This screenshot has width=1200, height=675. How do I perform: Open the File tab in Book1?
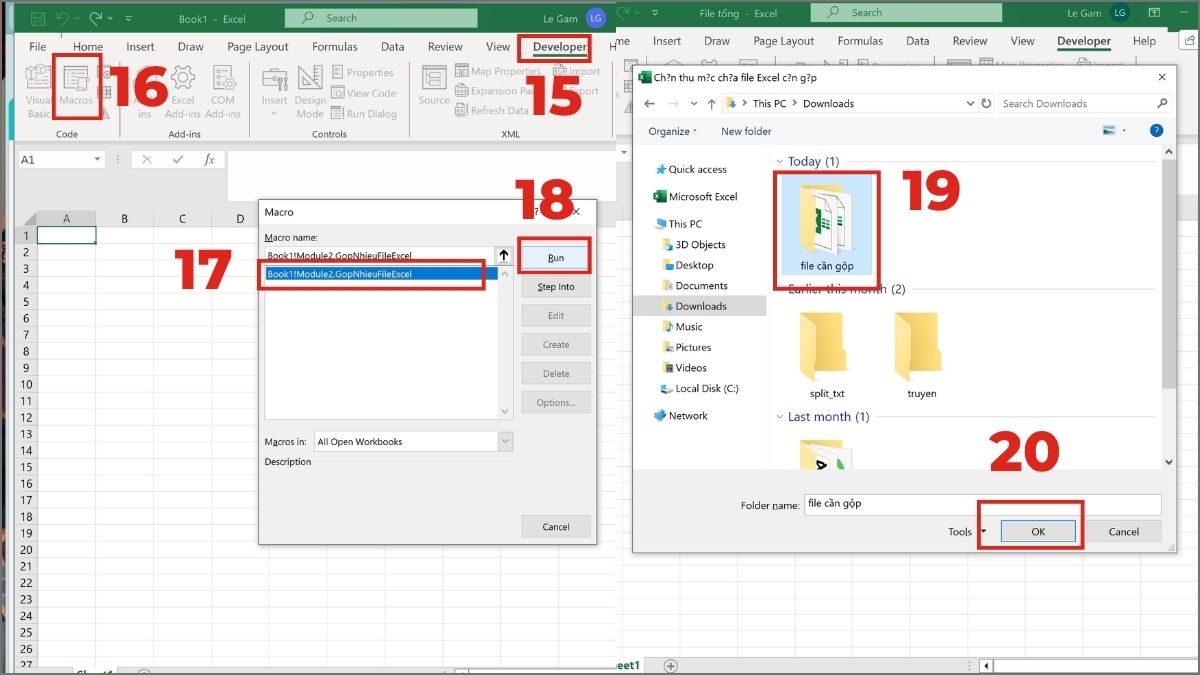tap(38, 47)
